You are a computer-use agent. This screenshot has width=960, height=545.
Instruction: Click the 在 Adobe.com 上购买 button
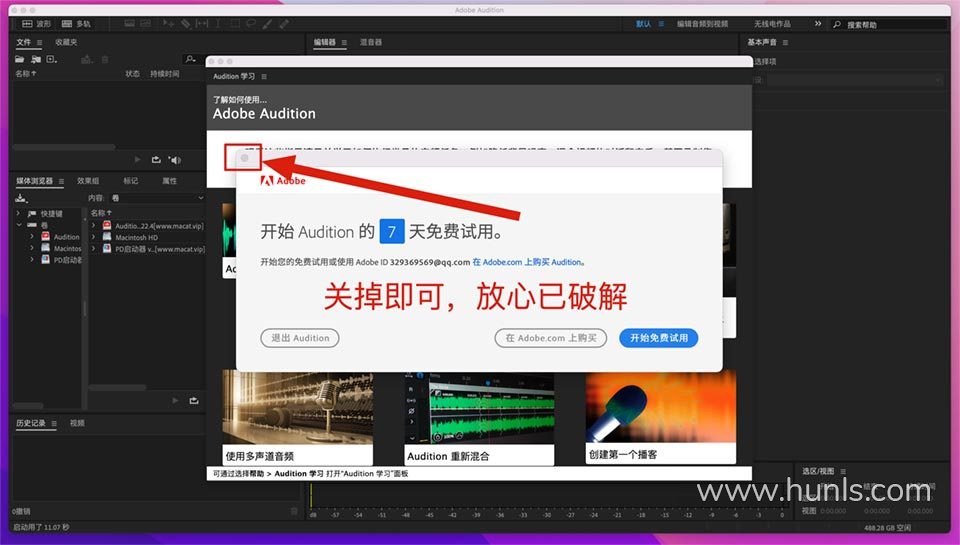tap(550, 338)
